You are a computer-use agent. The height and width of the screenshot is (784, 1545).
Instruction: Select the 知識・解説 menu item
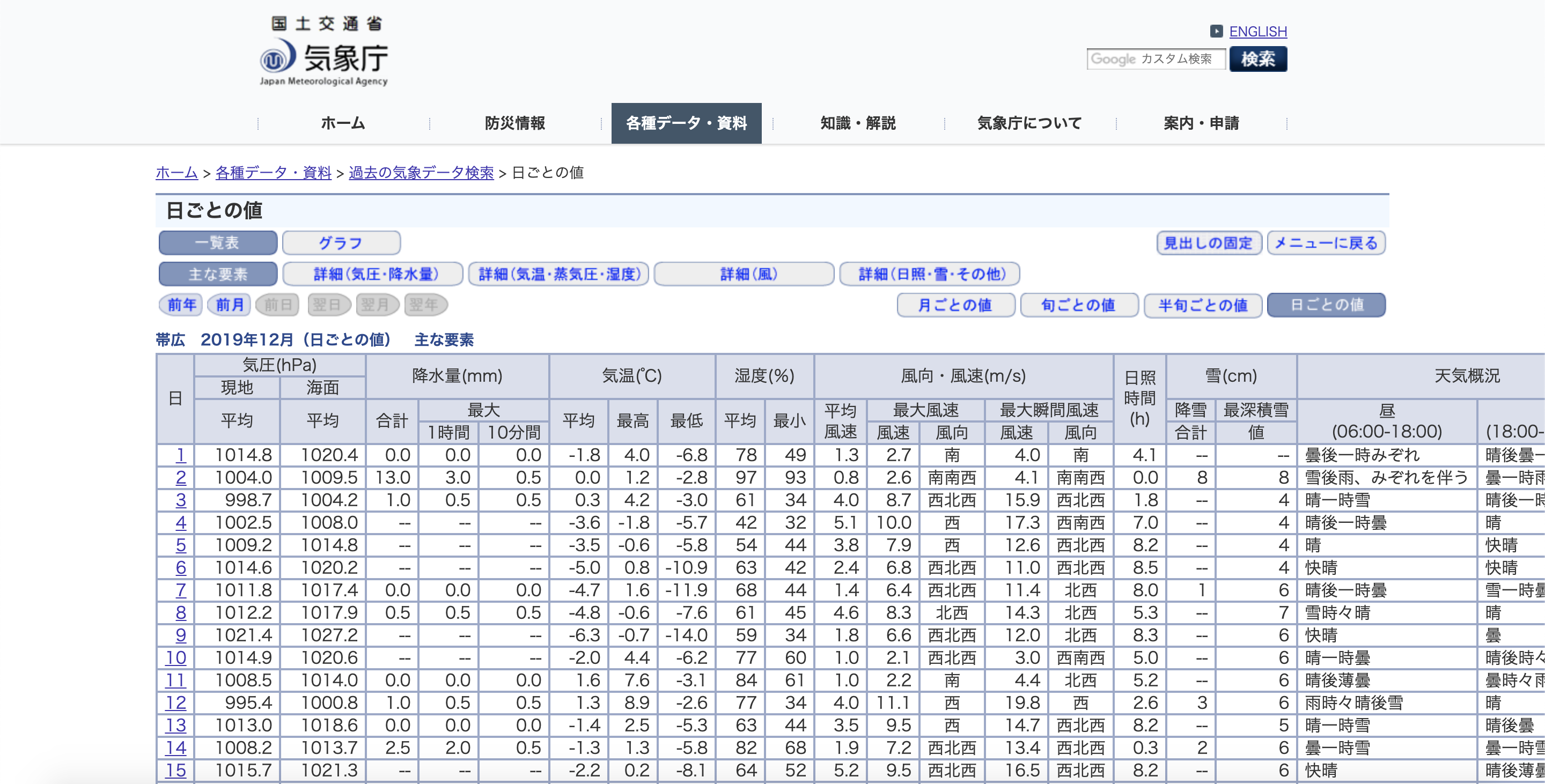858,123
